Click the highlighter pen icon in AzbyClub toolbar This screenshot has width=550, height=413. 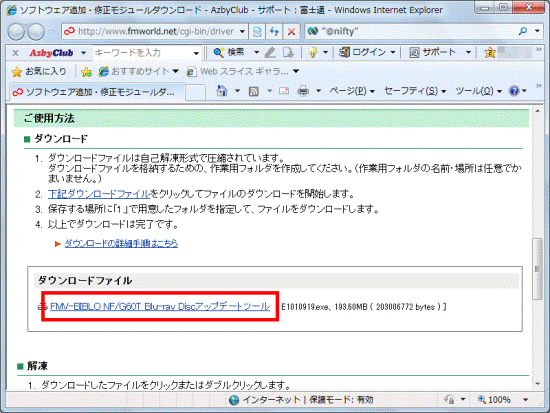(270, 53)
